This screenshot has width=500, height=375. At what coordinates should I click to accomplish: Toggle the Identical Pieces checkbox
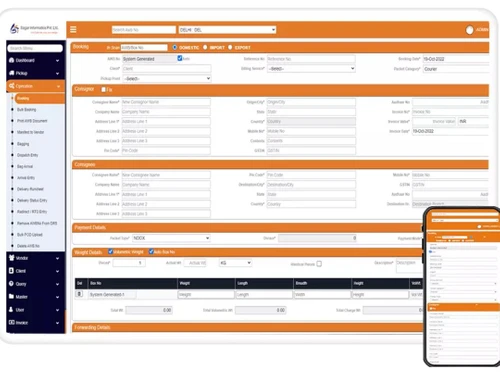[319, 264]
